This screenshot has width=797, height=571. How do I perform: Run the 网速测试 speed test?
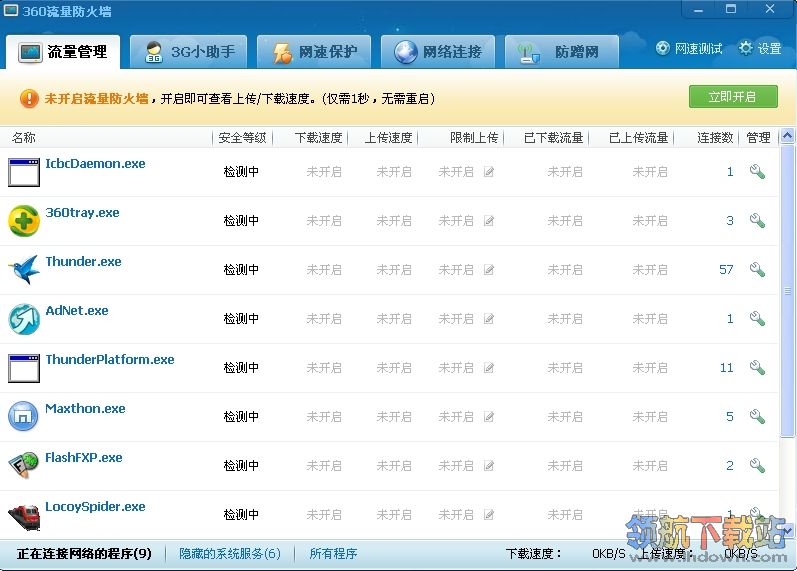(x=689, y=49)
